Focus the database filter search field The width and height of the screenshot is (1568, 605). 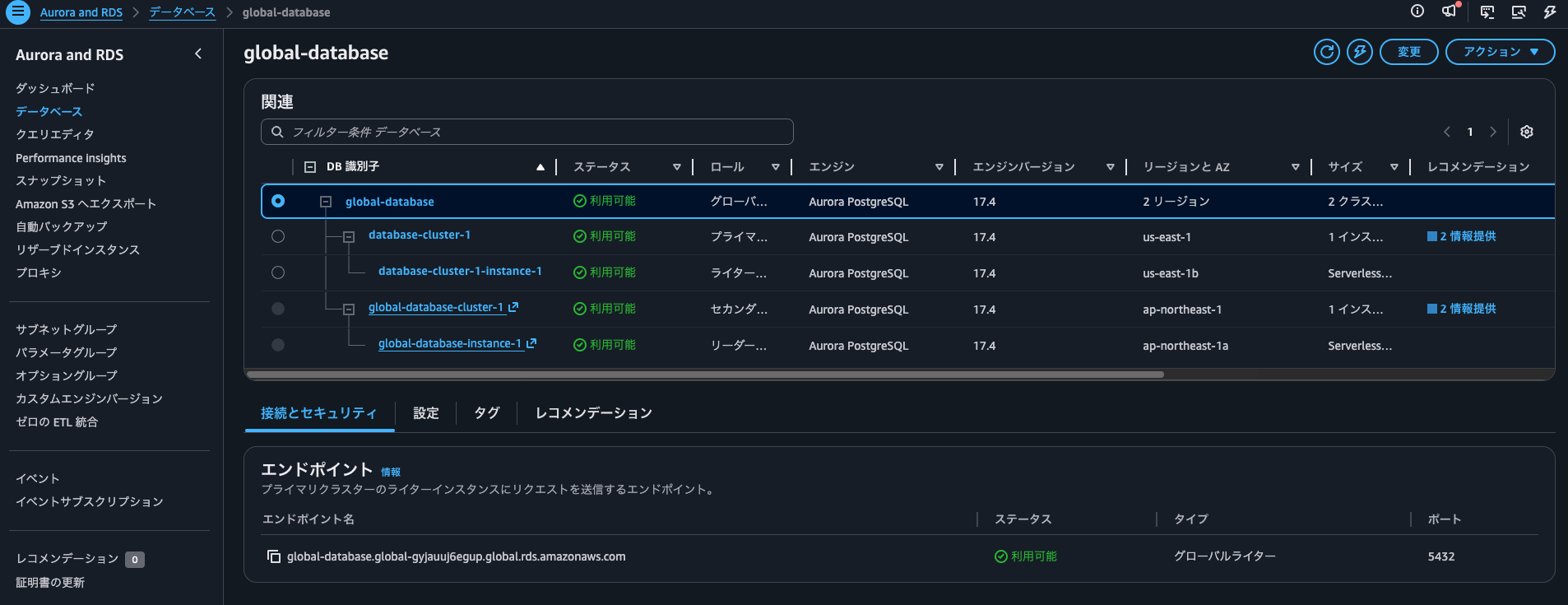coord(527,132)
